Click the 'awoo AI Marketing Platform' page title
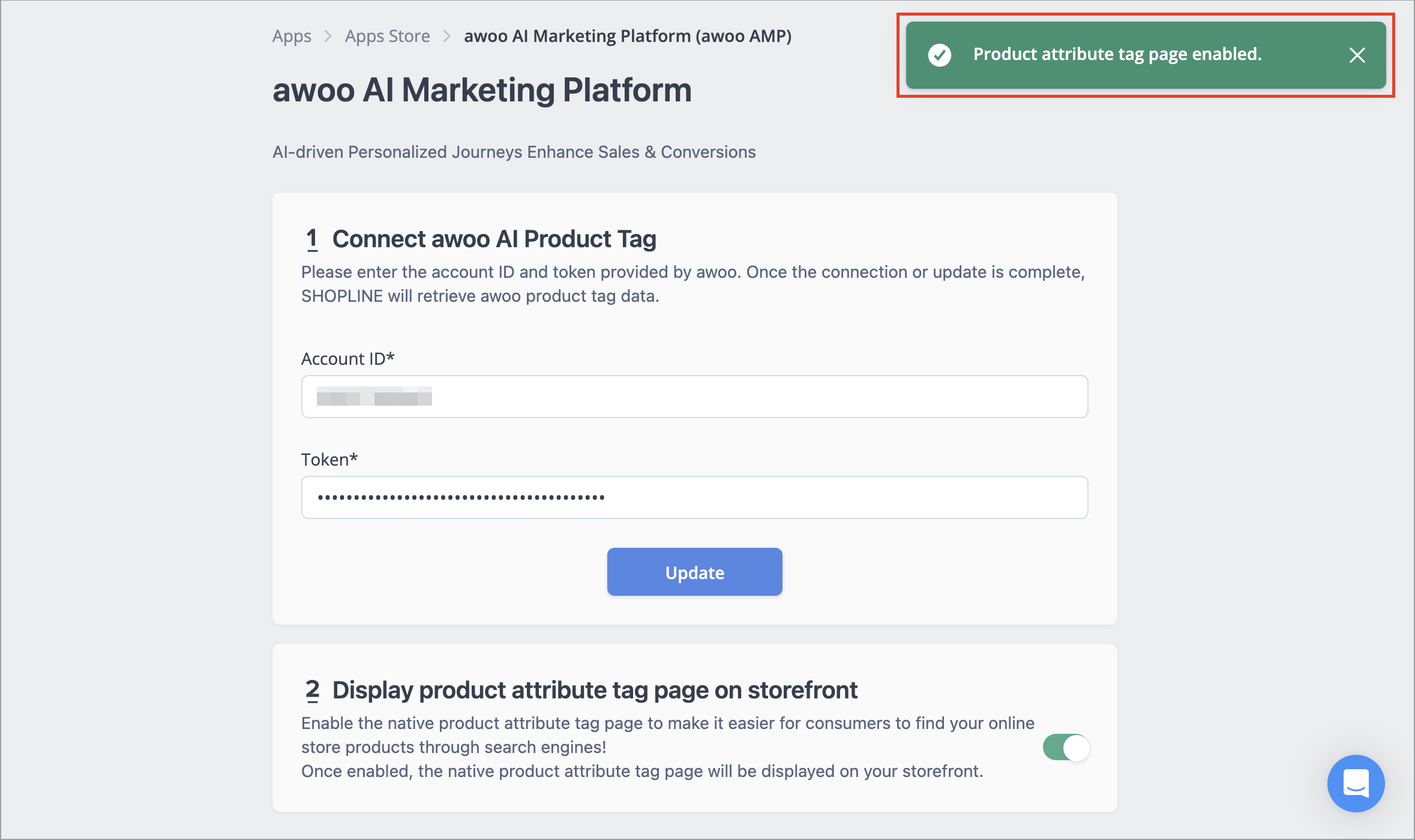1415x840 pixels. pyautogui.click(x=482, y=91)
